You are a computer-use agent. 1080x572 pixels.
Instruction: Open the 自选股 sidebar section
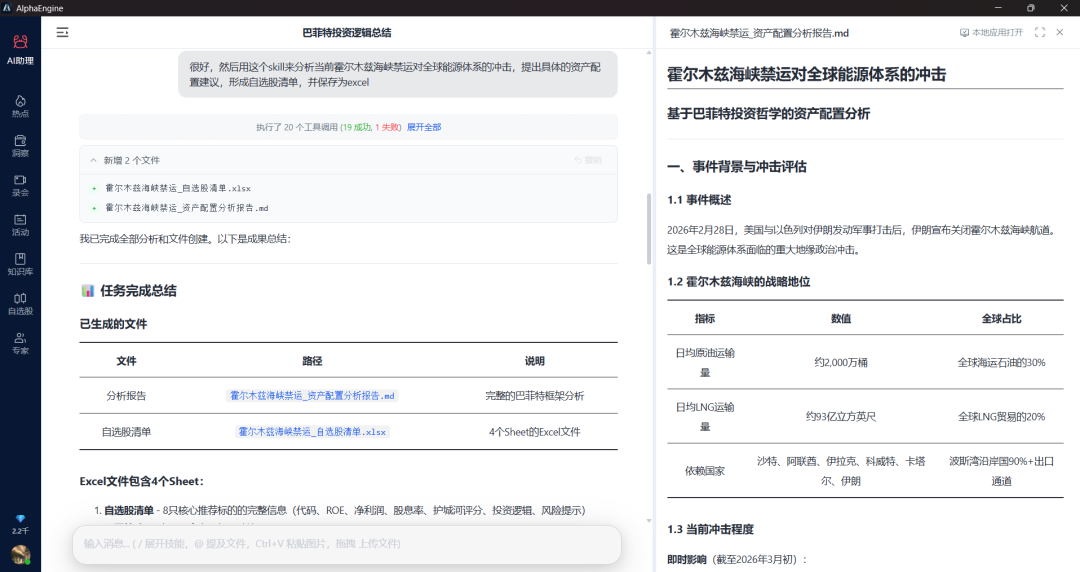[20, 303]
